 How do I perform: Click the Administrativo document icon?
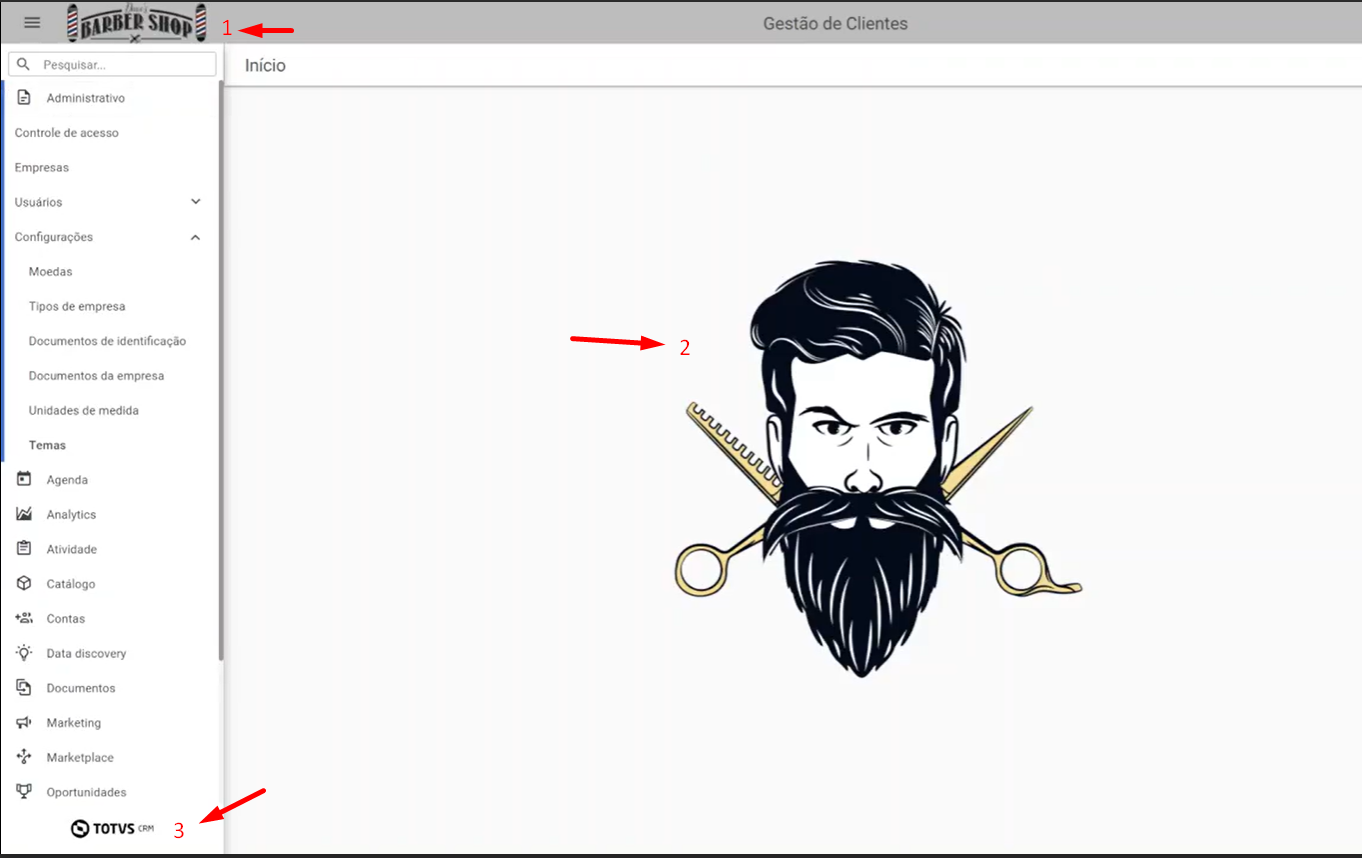(x=24, y=98)
